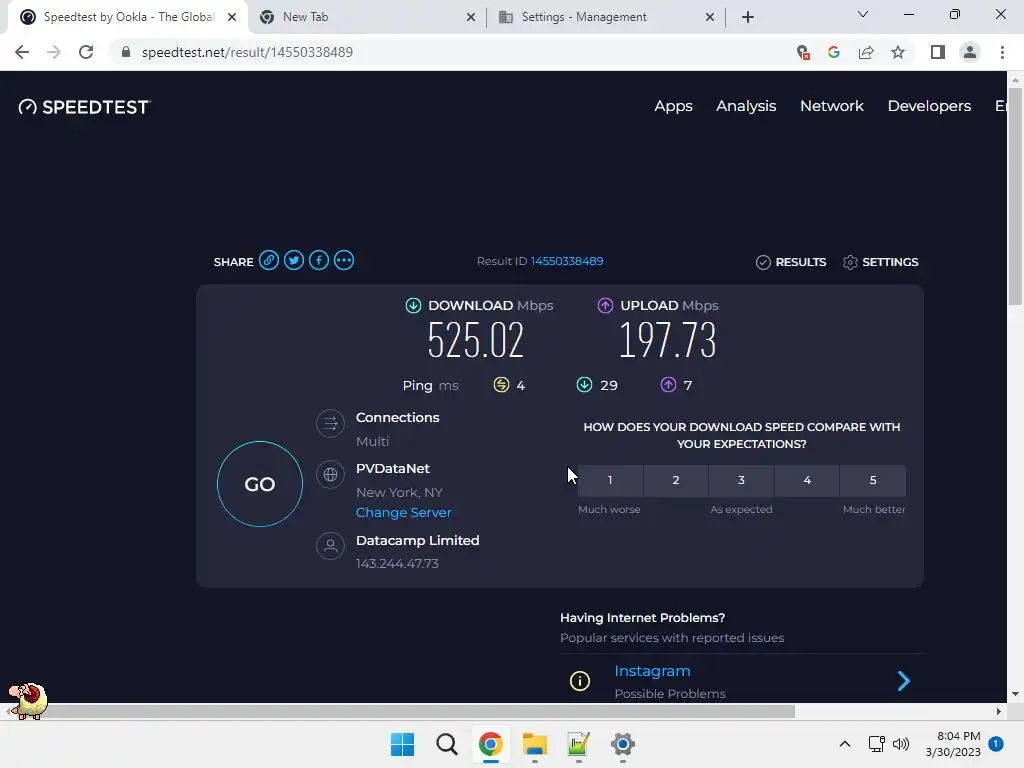Share the result on Twitter
The image size is (1024, 768).
tap(294, 261)
